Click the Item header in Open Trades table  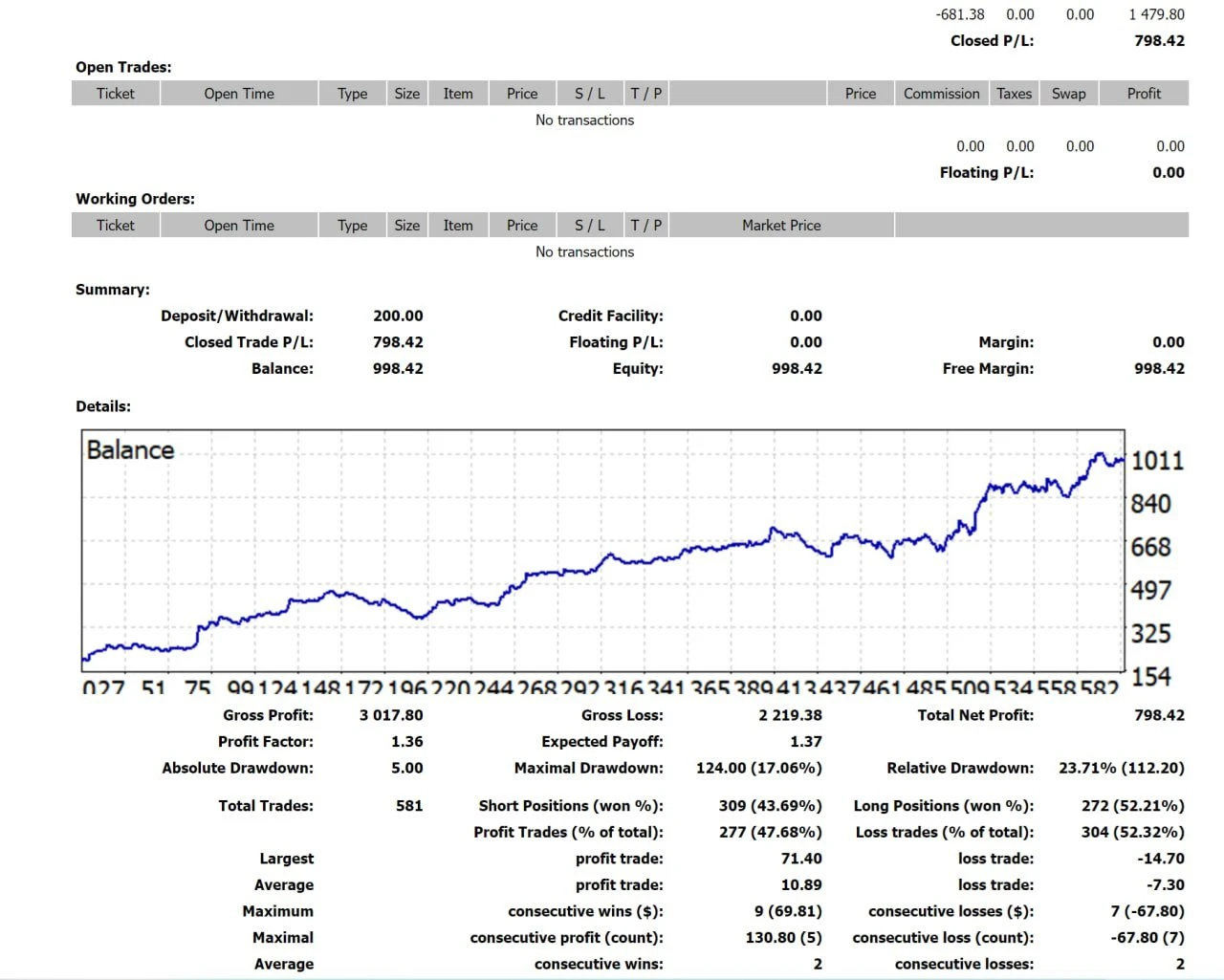pyautogui.click(x=457, y=94)
